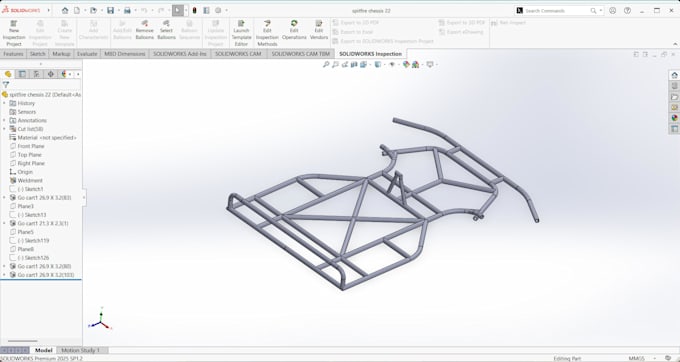
Task: Click MMGS units in status bar
Action: click(636, 359)
